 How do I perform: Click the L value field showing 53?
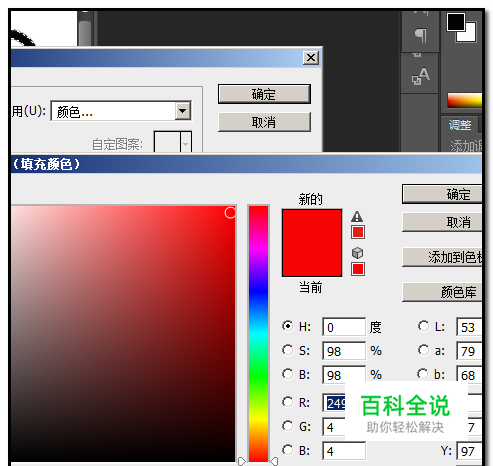tap(469, 327)
